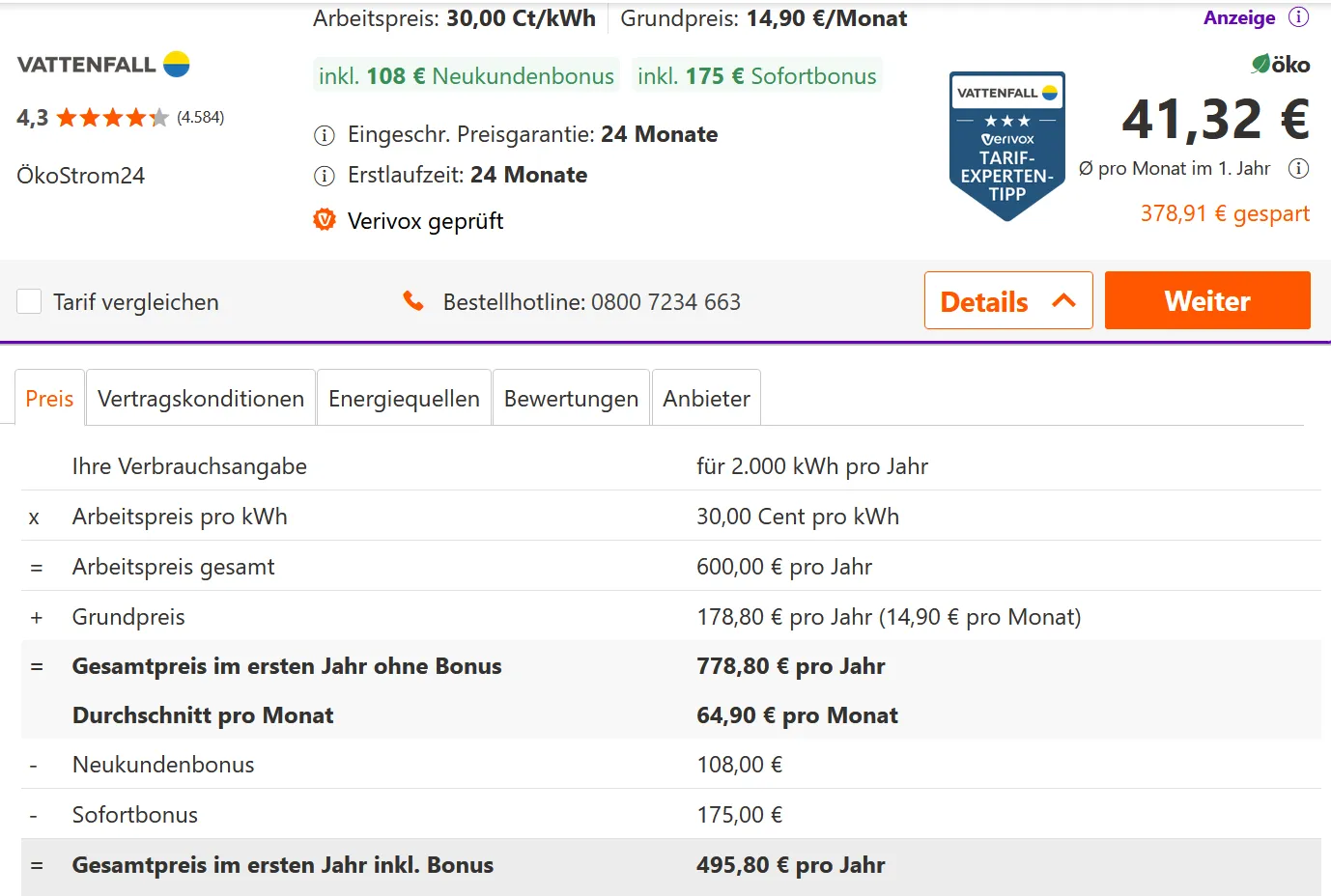
Task: Click the Bestellhotline phone number
Action: point(665,302)
